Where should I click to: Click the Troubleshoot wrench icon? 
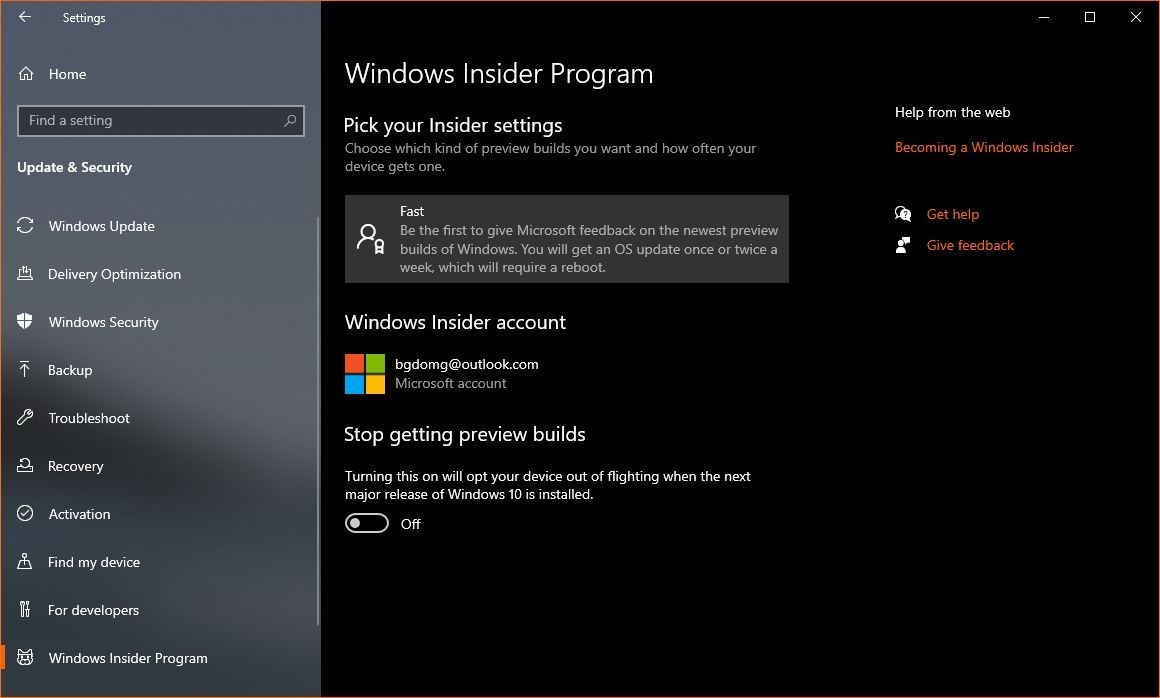pyautogui.click(x=25, y=417)
